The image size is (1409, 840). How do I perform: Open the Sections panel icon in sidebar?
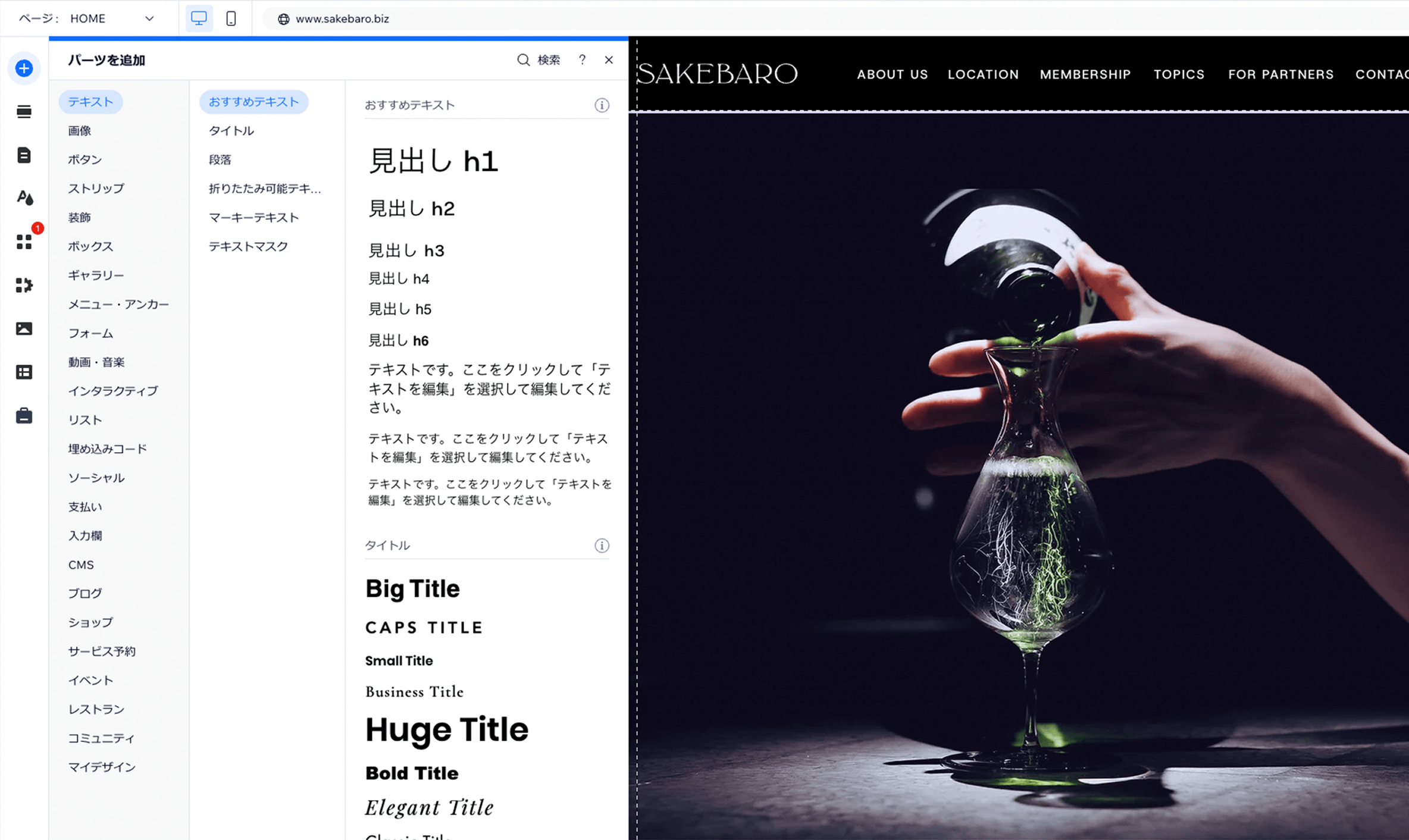pos(24,112)
